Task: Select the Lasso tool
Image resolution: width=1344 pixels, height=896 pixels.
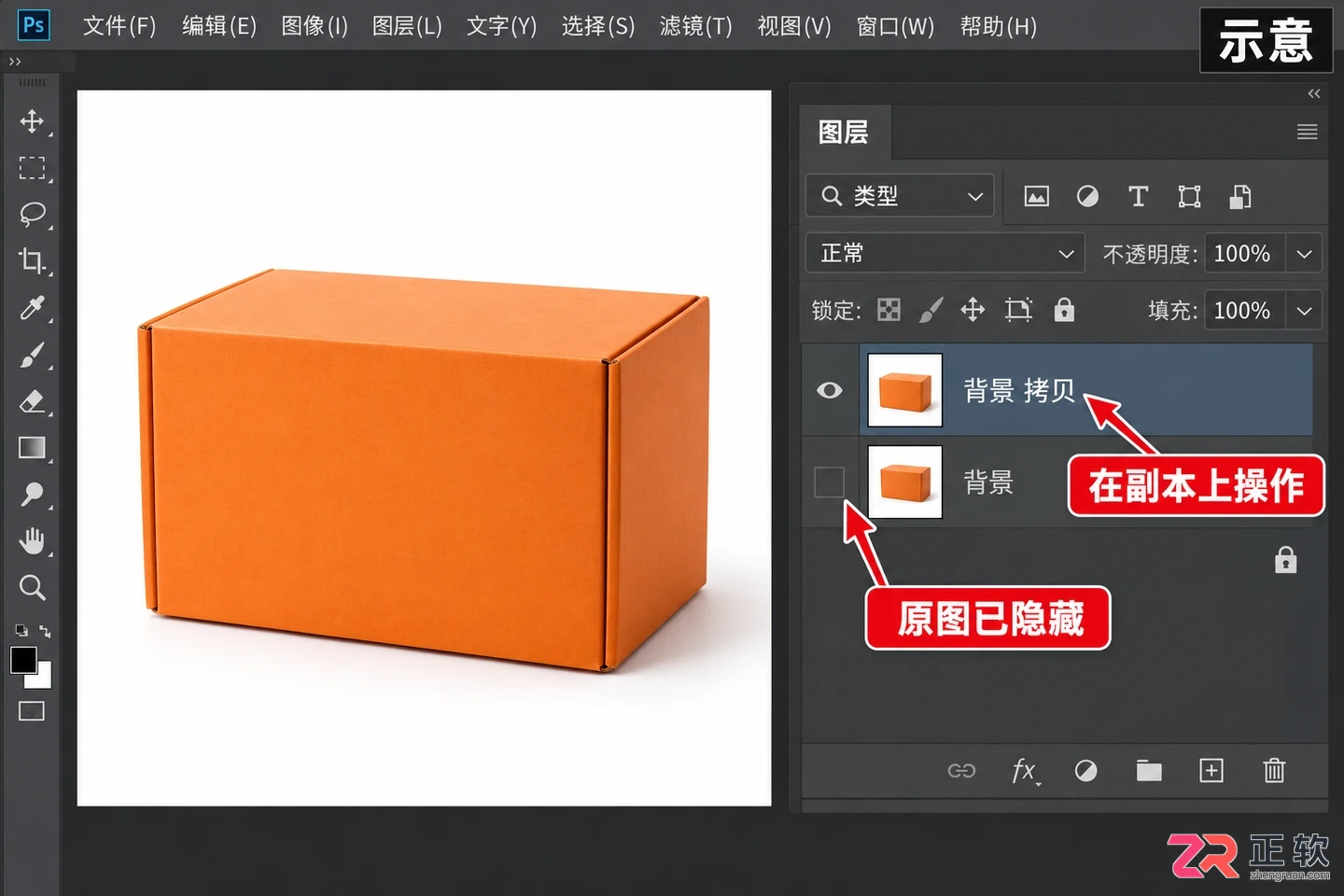Action: [x=32, y=214]
